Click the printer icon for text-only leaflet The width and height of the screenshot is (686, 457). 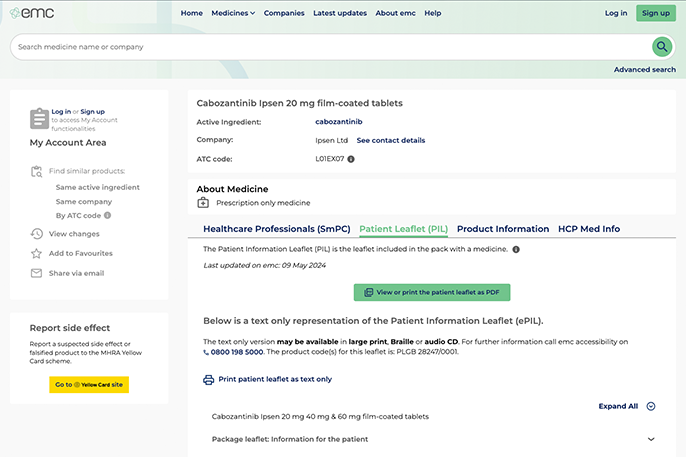(208, 380)
